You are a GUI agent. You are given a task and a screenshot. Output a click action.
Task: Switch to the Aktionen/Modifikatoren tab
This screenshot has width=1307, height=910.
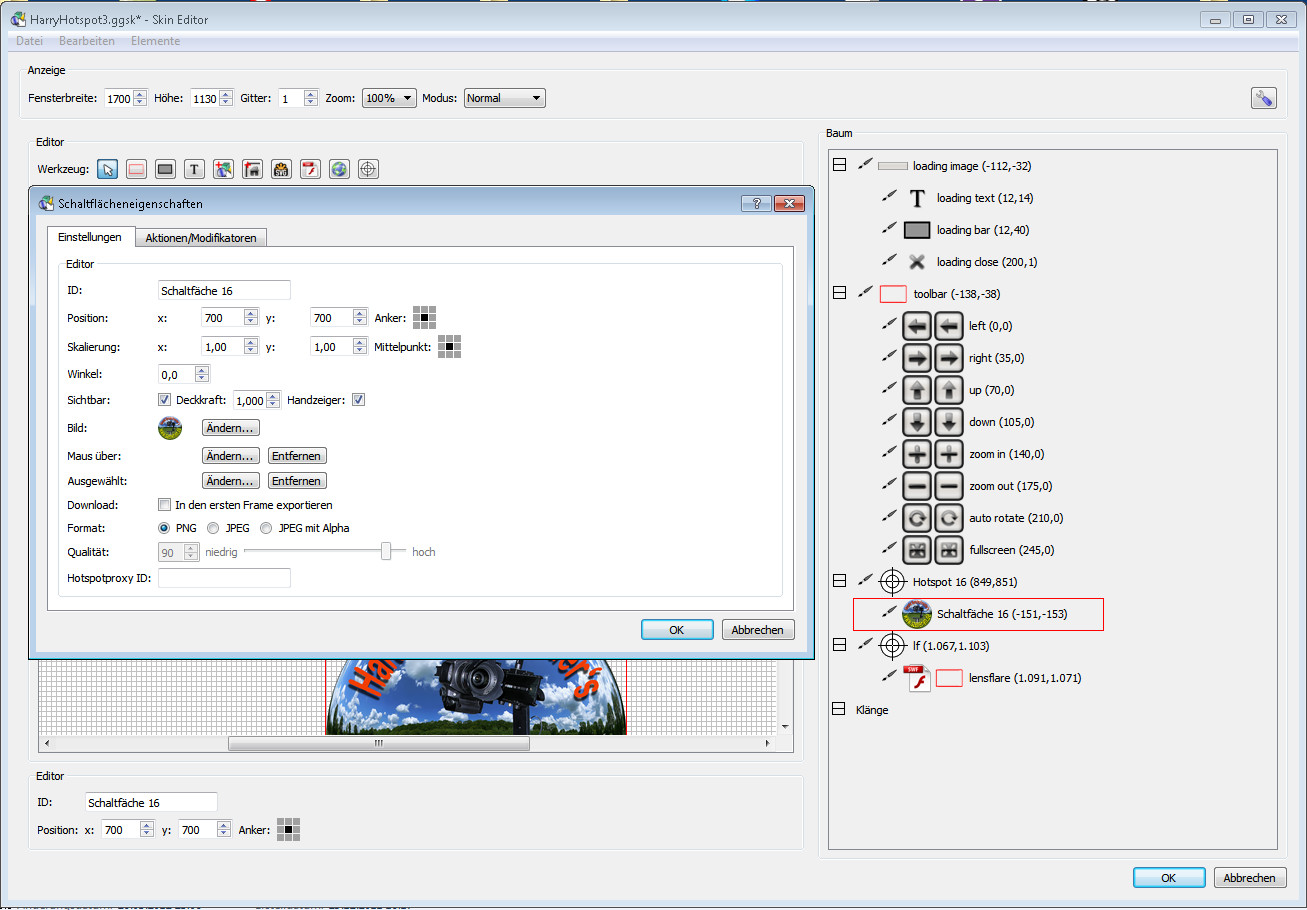[x=201, y=238]
